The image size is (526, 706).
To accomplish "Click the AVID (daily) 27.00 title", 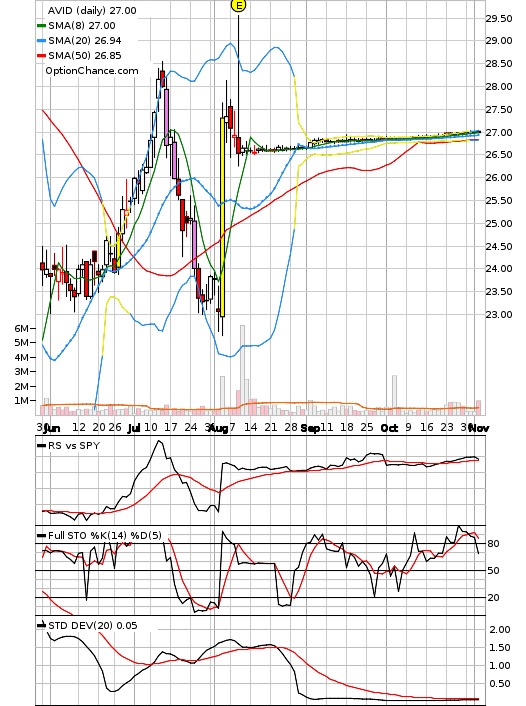I will click(92, 10).
